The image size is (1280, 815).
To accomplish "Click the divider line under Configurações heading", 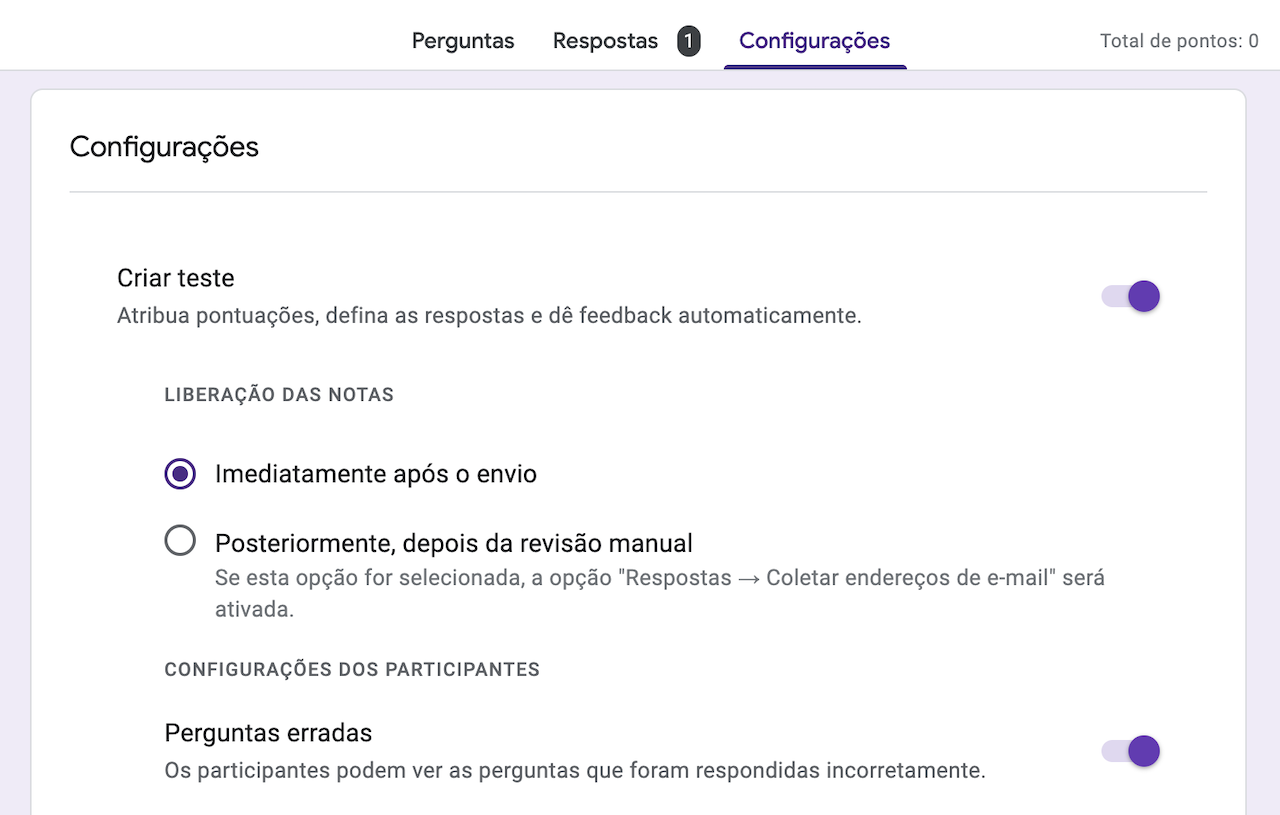I will point(638,191).
